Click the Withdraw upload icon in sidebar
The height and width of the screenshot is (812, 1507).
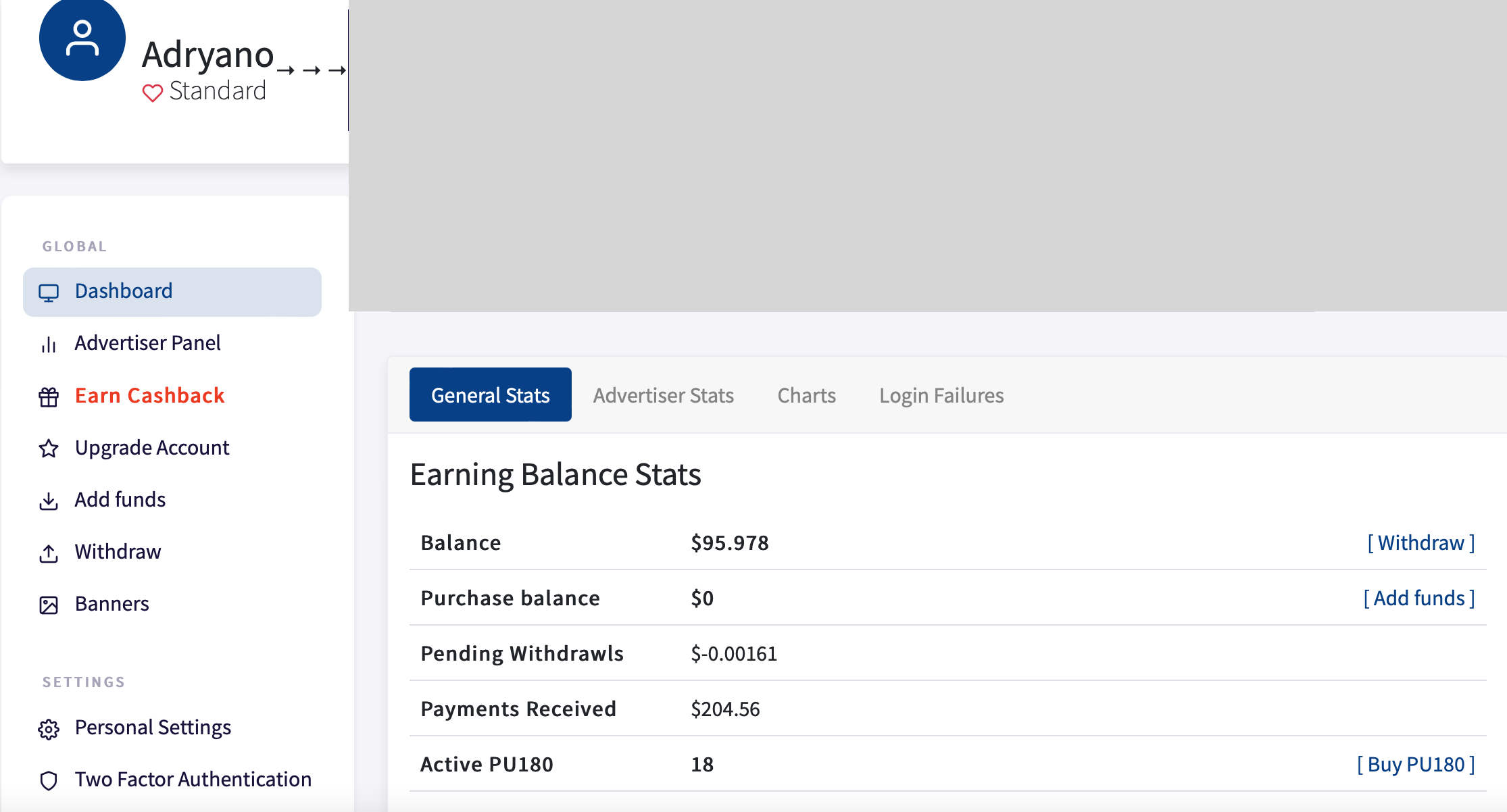pos(49,553)
